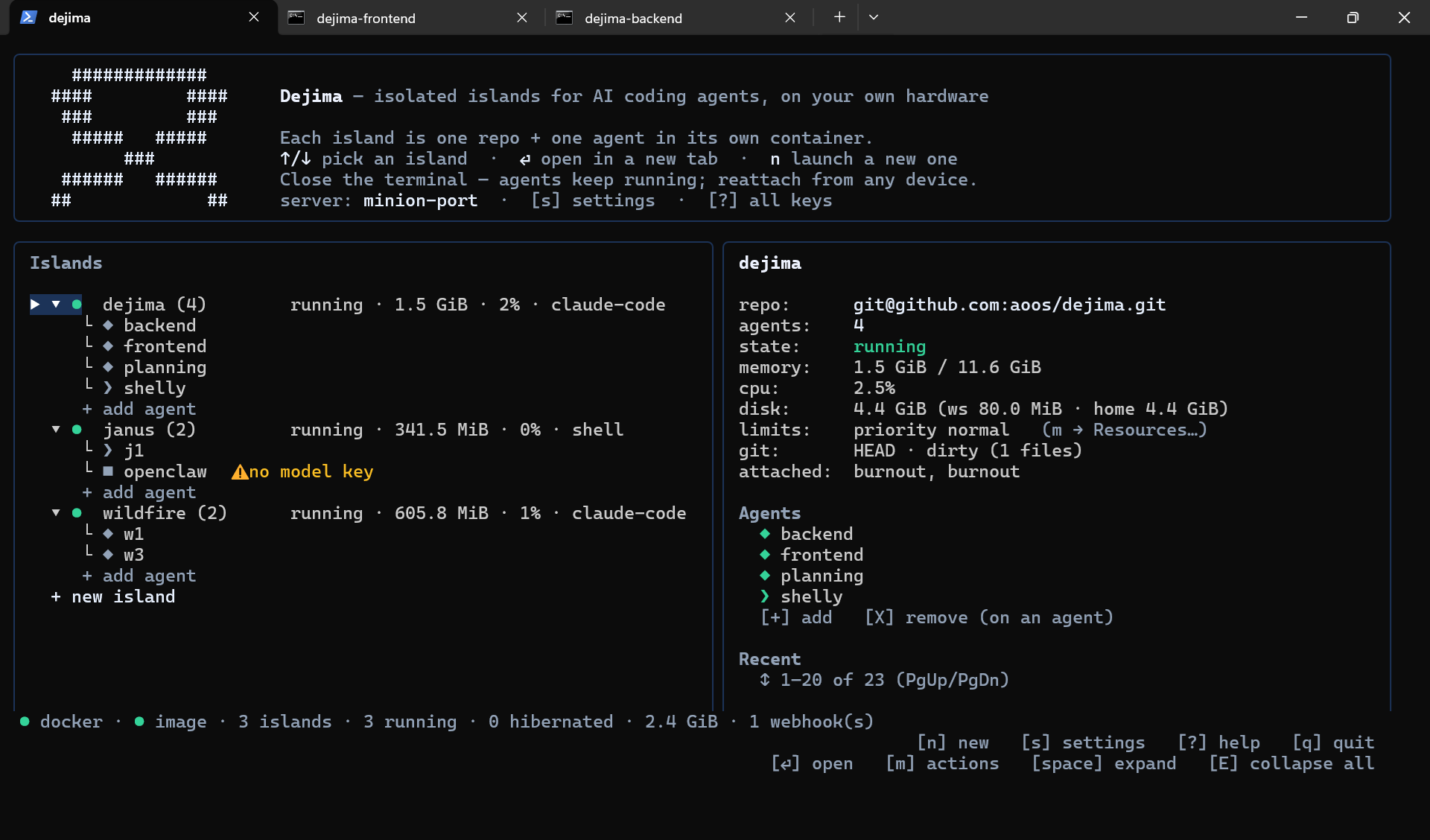The height and width of the screenshot is (840, 1430).
Task: Click the [m] actions footer shortcut
Action: click(x=942, y=763)
